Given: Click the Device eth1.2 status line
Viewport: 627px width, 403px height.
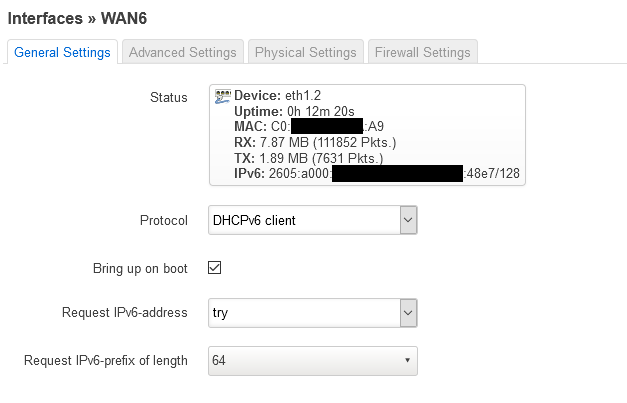Looking at the screenshot, I should [x=278, y=96].
